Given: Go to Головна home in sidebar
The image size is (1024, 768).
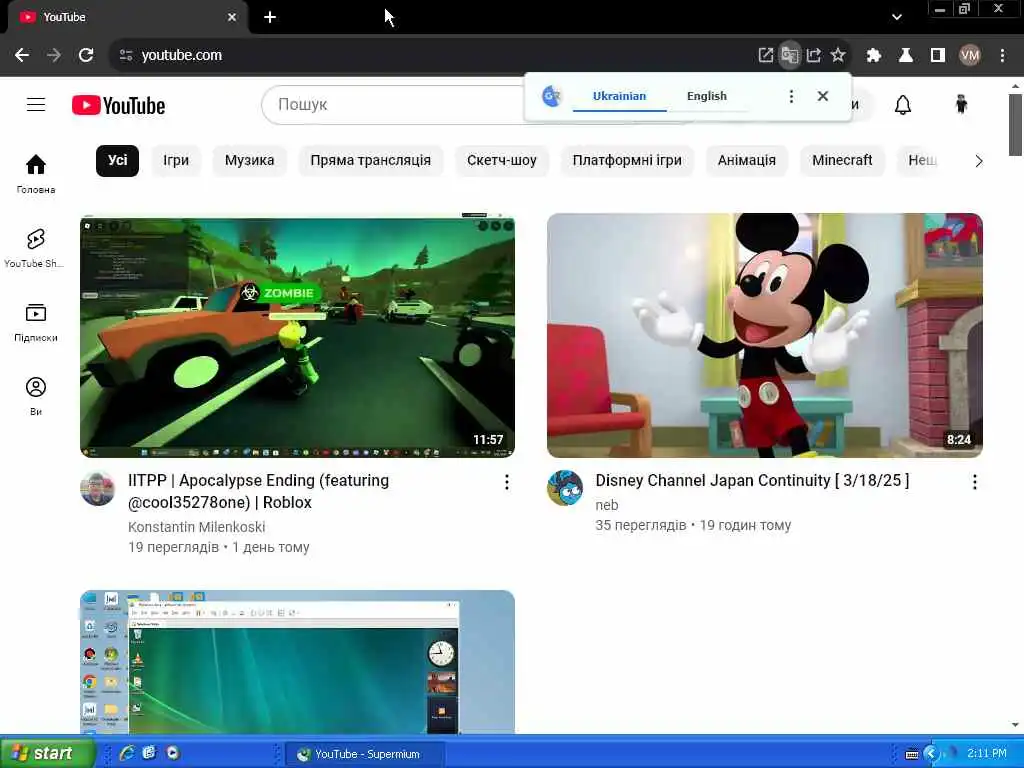Looking at the screenshot, I should coord(36,174).
